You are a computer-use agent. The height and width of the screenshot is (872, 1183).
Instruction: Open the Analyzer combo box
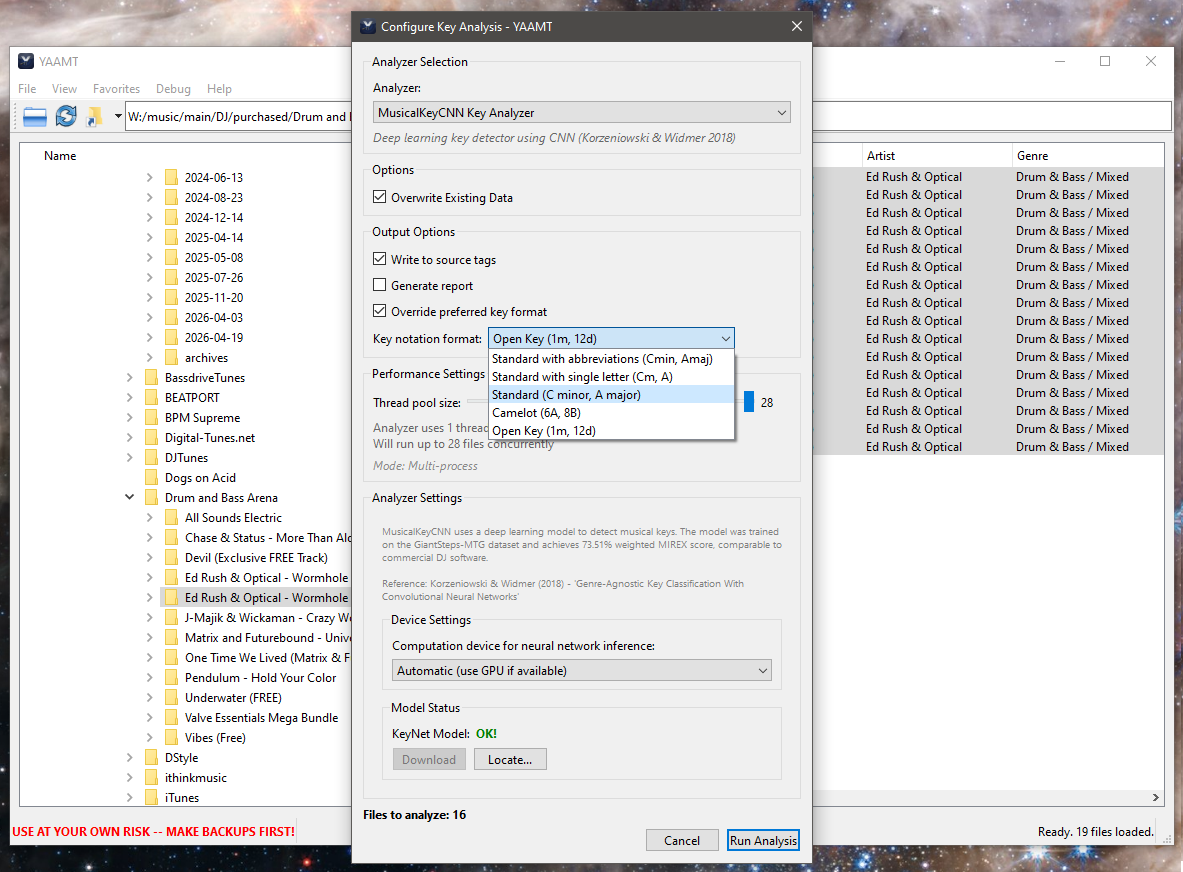point(582,112)
